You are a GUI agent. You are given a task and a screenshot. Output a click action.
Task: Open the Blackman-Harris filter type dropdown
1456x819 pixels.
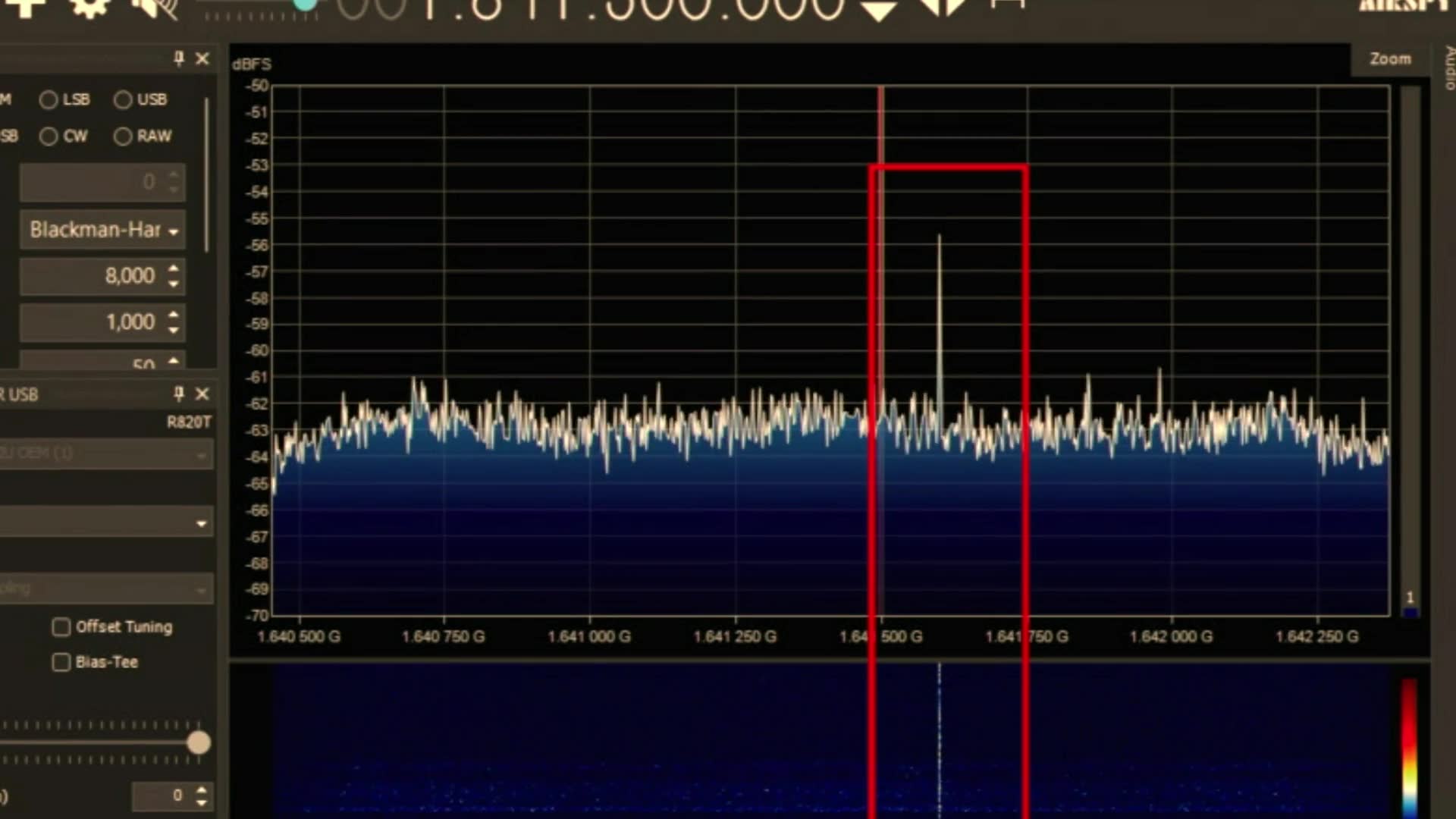click(103, 230)
